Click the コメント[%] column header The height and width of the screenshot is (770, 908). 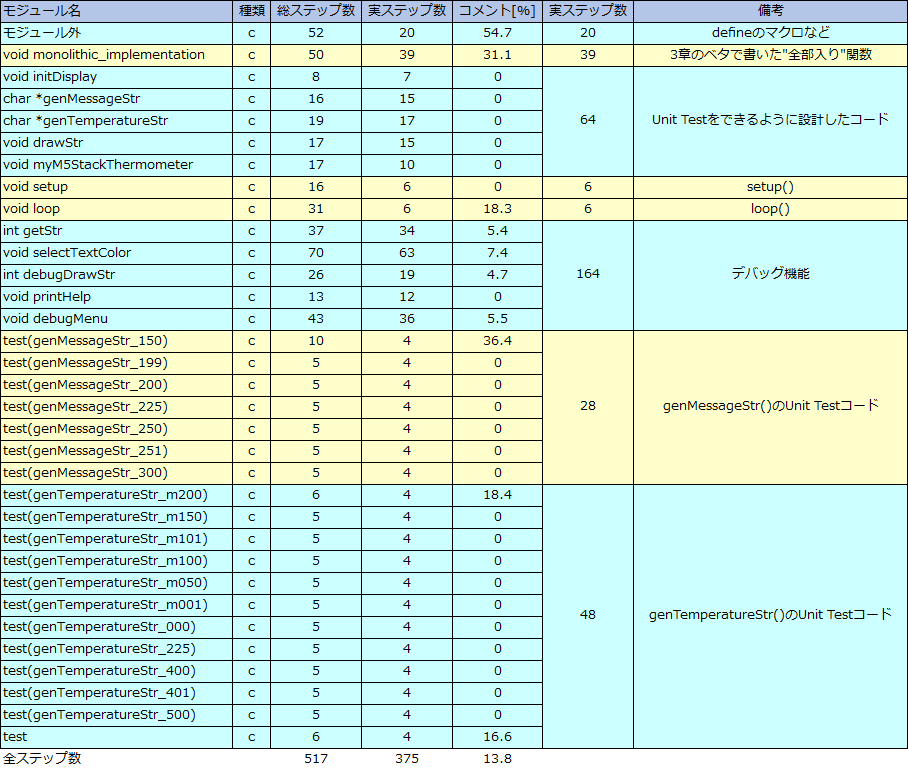[x=497, y=11]
